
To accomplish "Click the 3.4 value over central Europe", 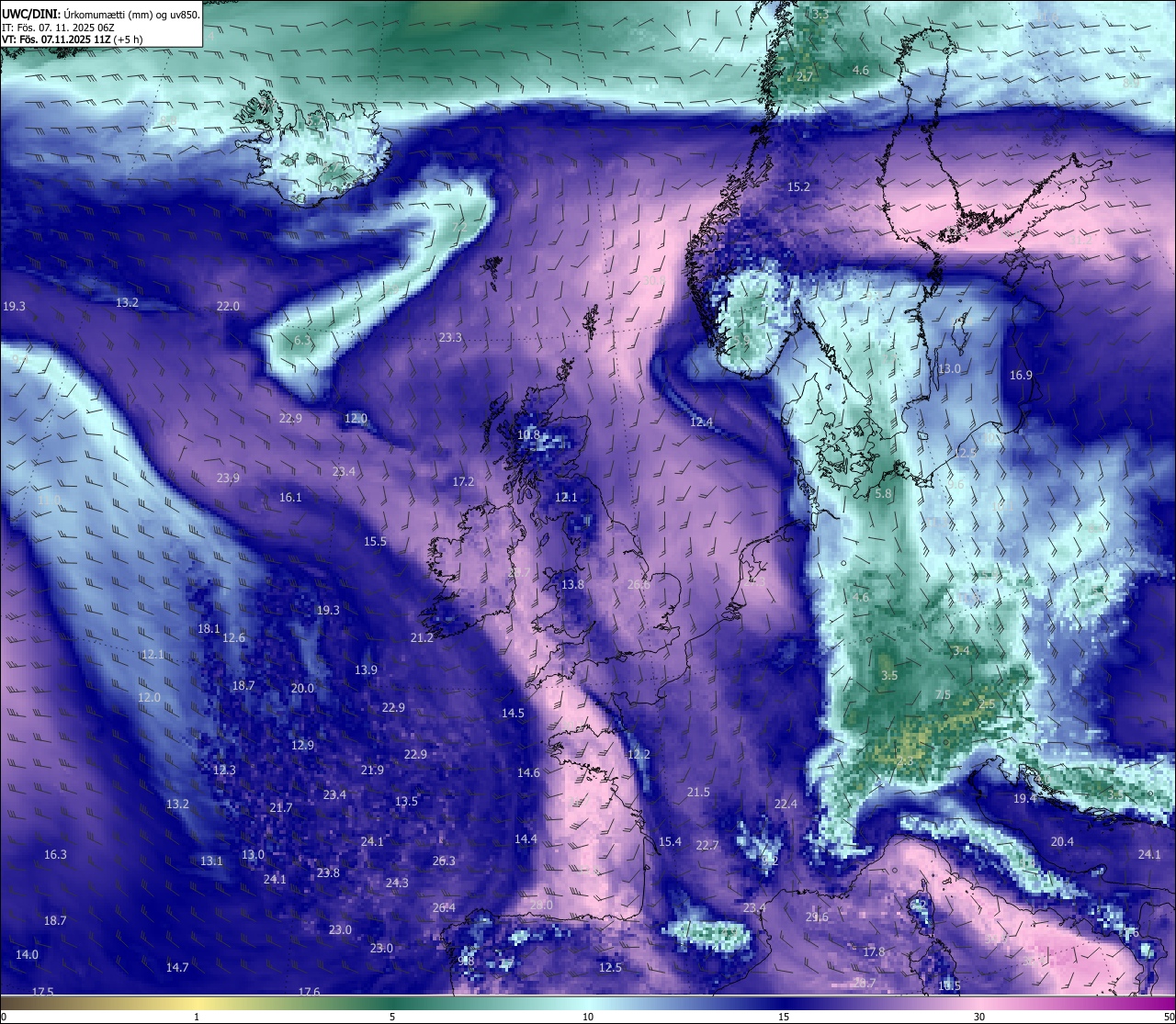I will pos(961,650).
